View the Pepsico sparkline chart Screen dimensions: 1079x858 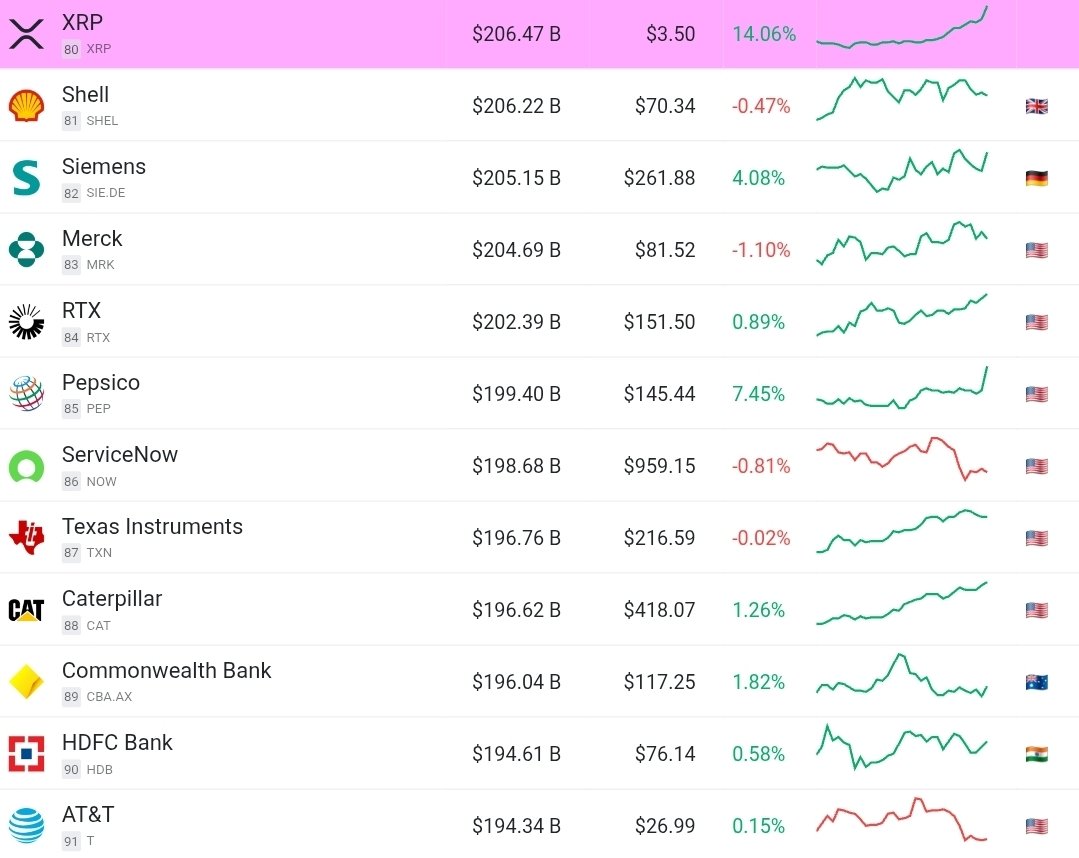pyautogui.click(x=902, y=388)
